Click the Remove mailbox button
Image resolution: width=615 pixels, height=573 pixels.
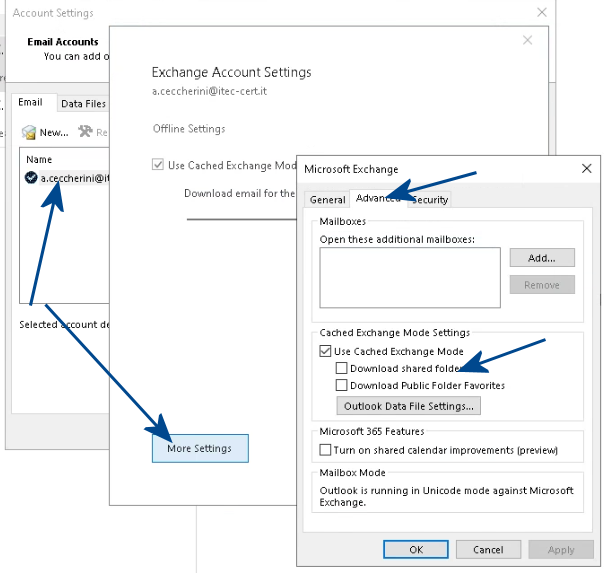click(542, 285)
